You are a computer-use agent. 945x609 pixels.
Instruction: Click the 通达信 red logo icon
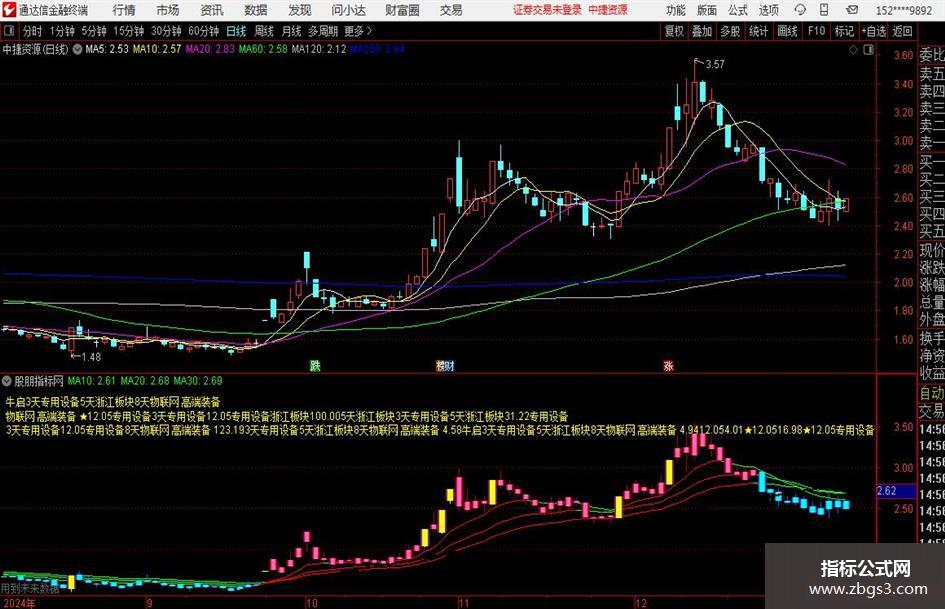[x=10, y=10]
